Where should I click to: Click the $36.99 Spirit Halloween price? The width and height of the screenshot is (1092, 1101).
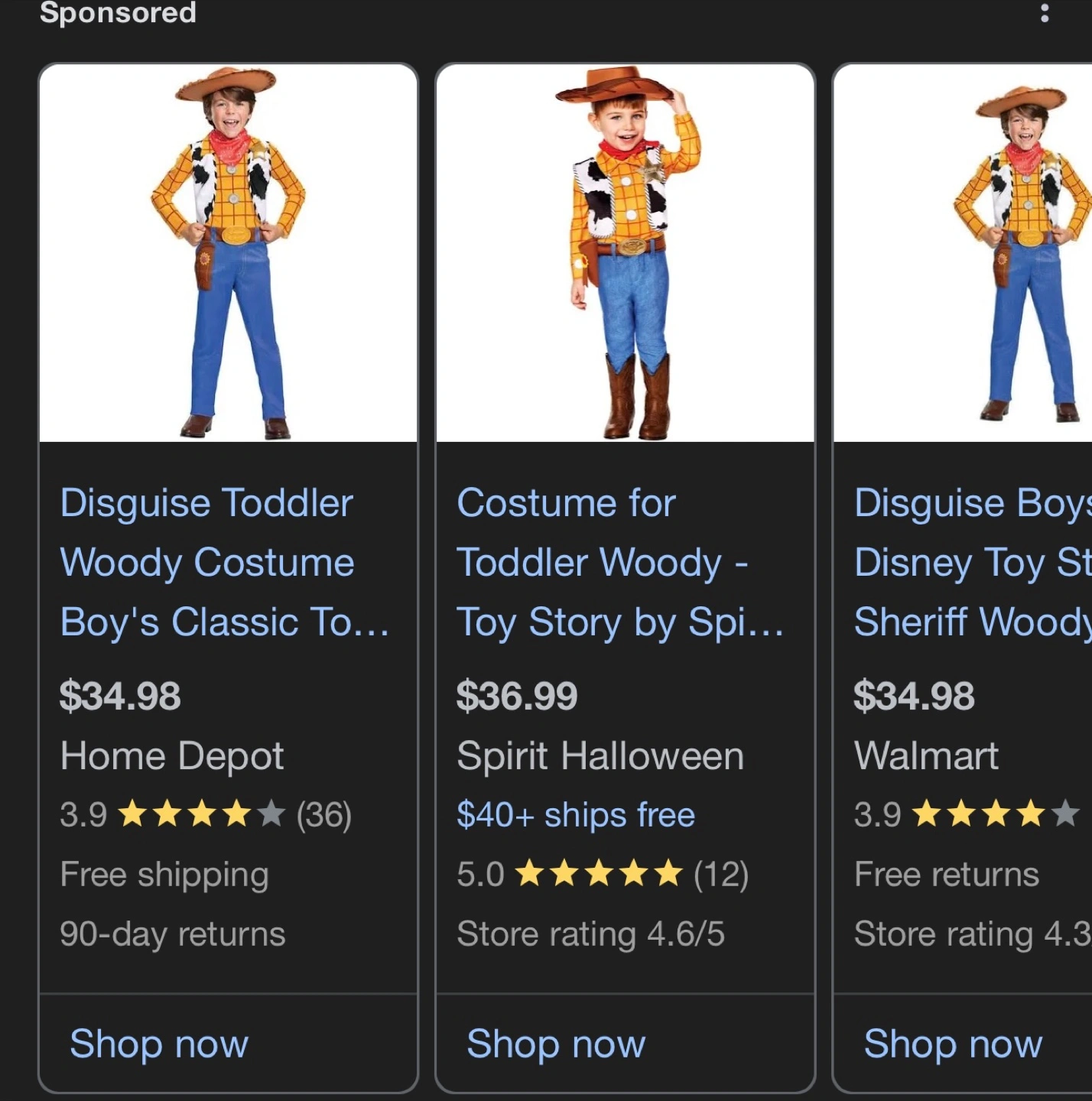click(517, 697)
